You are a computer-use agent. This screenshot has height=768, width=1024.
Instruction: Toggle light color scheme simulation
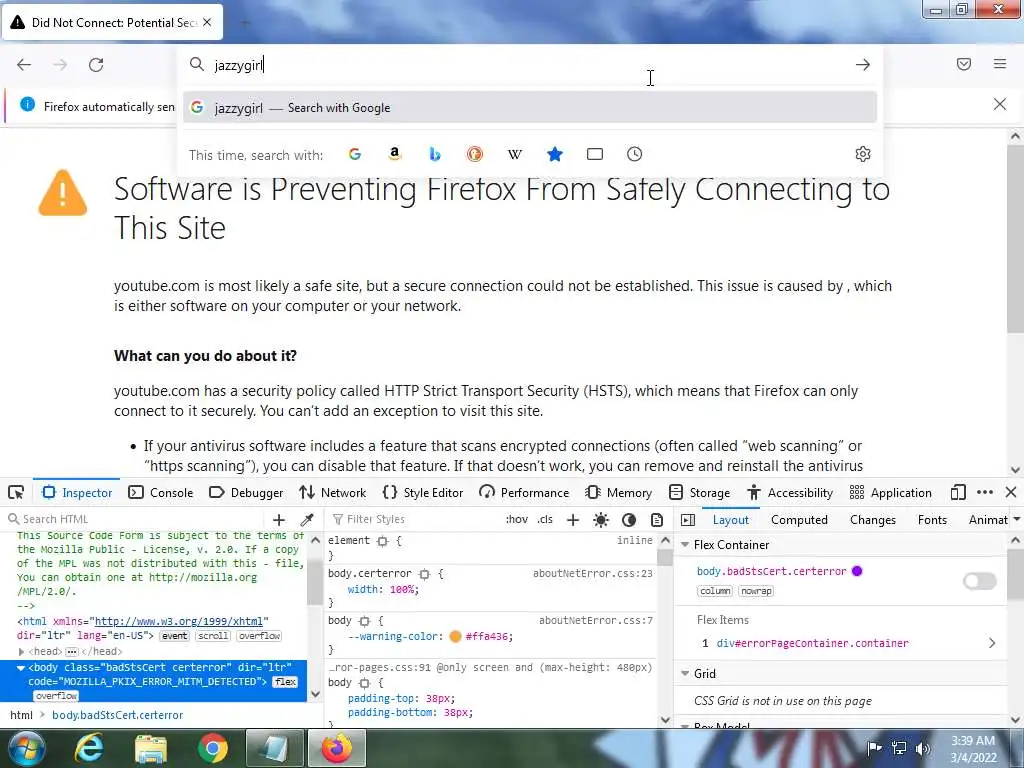pyautogui.click(x=601, y=520)
